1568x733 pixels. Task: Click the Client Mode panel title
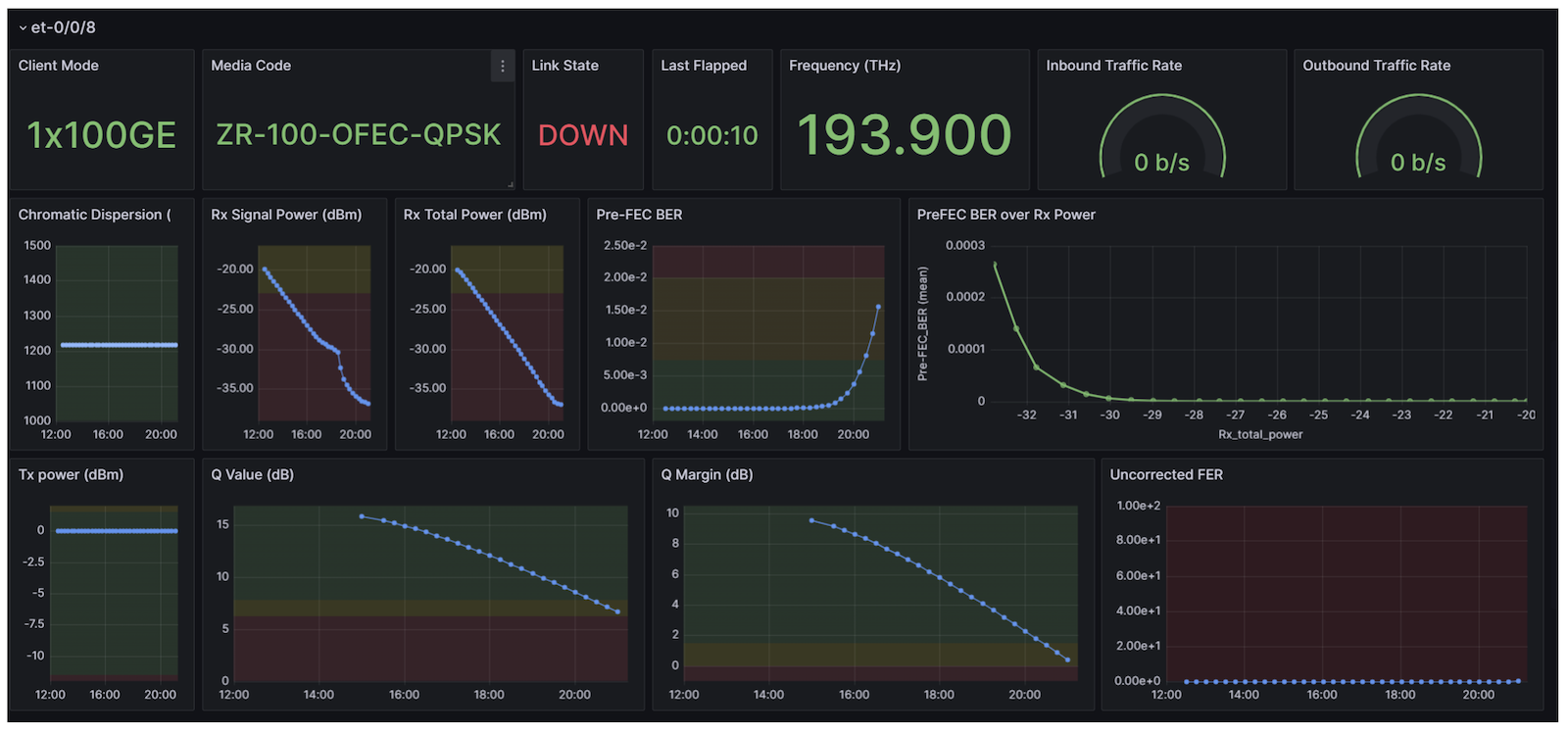point(59,66)
